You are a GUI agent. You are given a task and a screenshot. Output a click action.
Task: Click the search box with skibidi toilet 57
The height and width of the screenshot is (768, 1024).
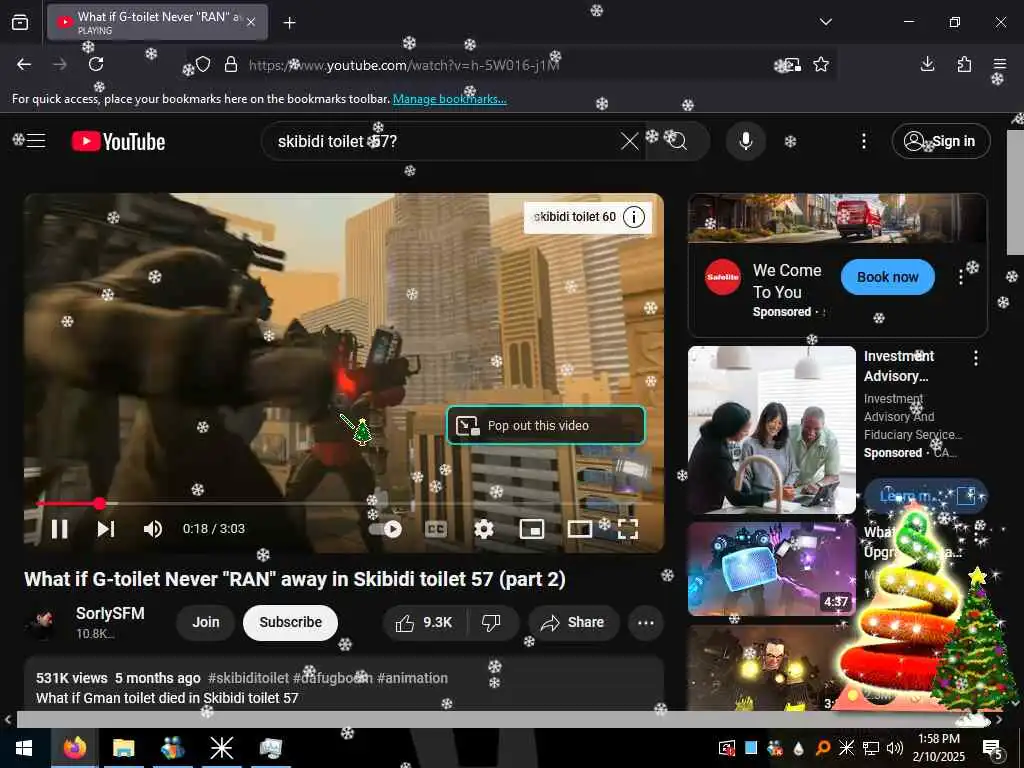click(x=444, y=141)
